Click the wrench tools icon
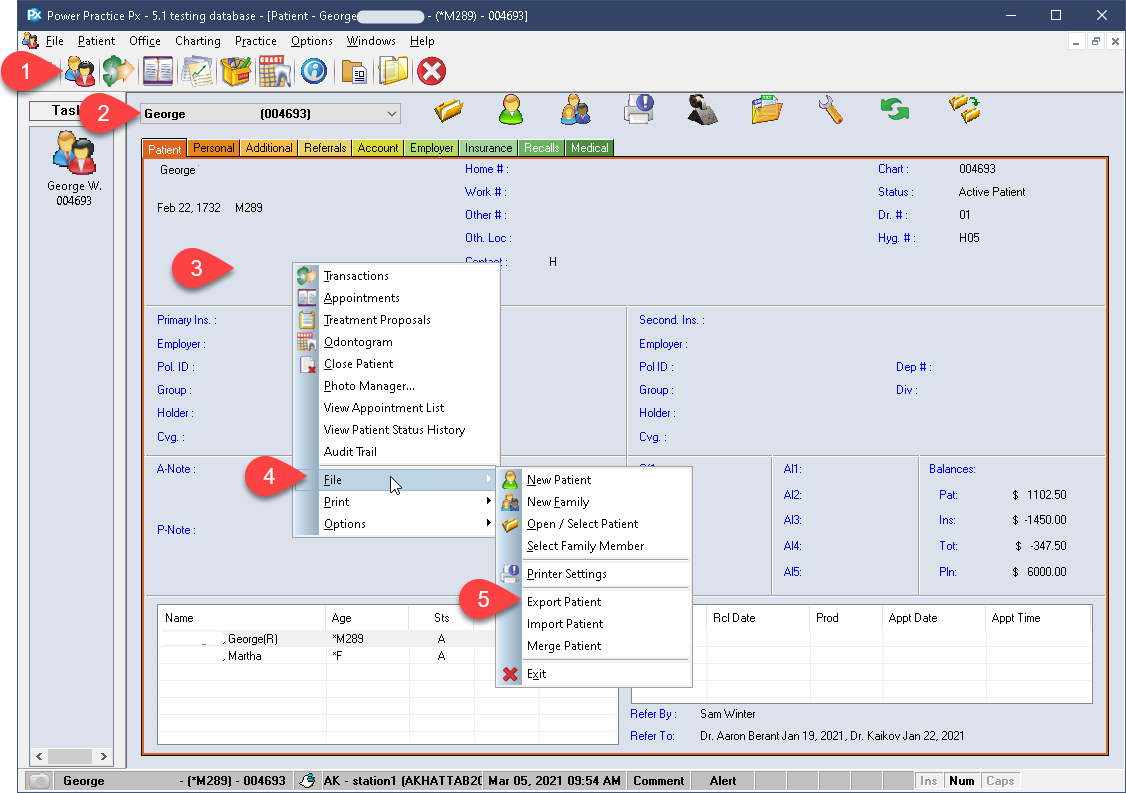The width and height of the screenshot is (1126, 793). tap(830, 110)
